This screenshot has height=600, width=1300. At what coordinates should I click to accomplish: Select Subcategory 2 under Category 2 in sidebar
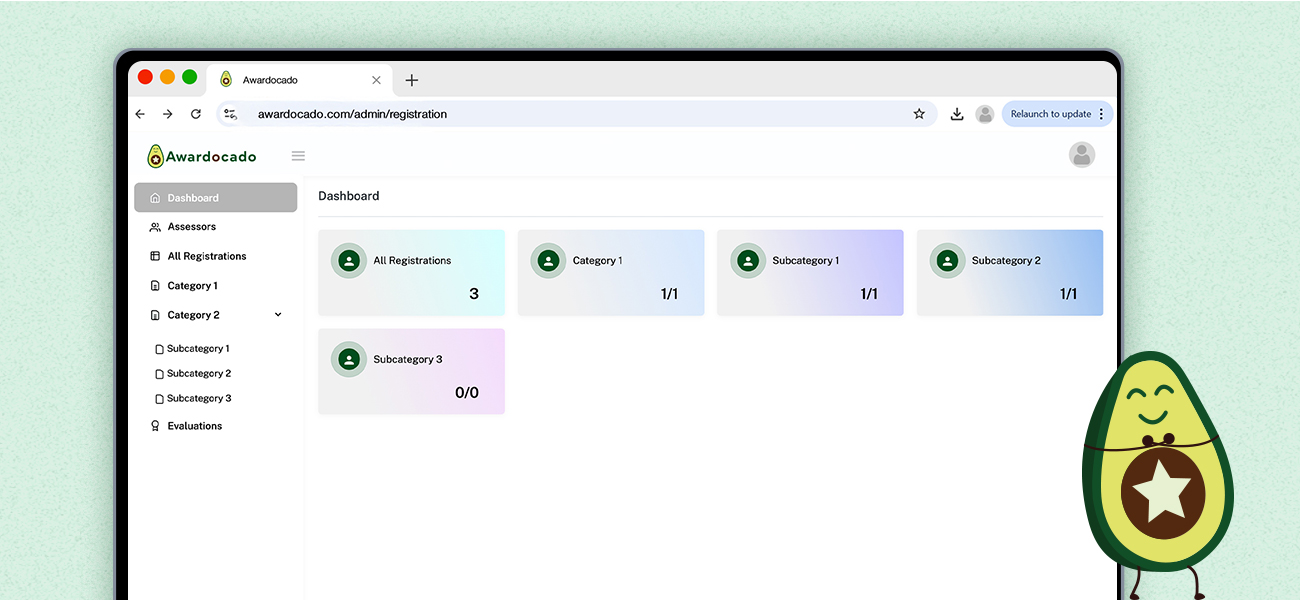198,374
